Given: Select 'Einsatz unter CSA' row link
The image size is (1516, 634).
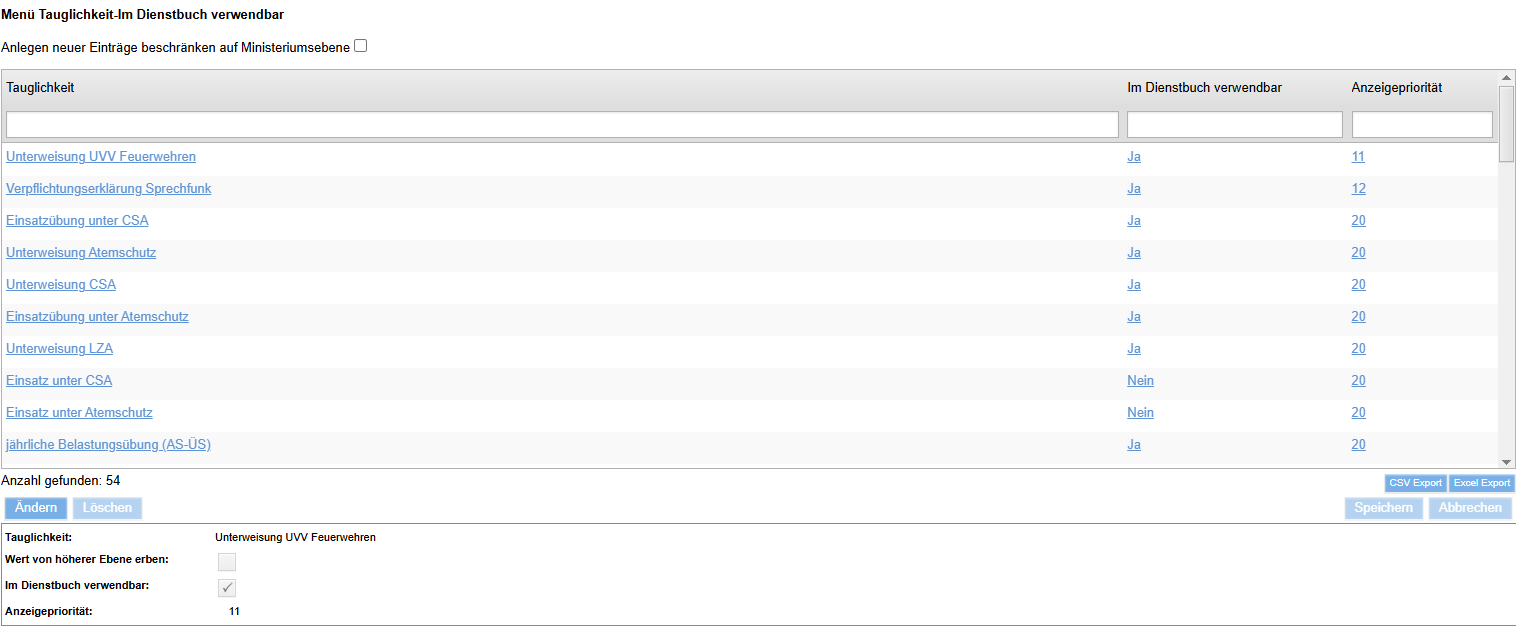Looking at the screenshot, I should pos(59,381).
